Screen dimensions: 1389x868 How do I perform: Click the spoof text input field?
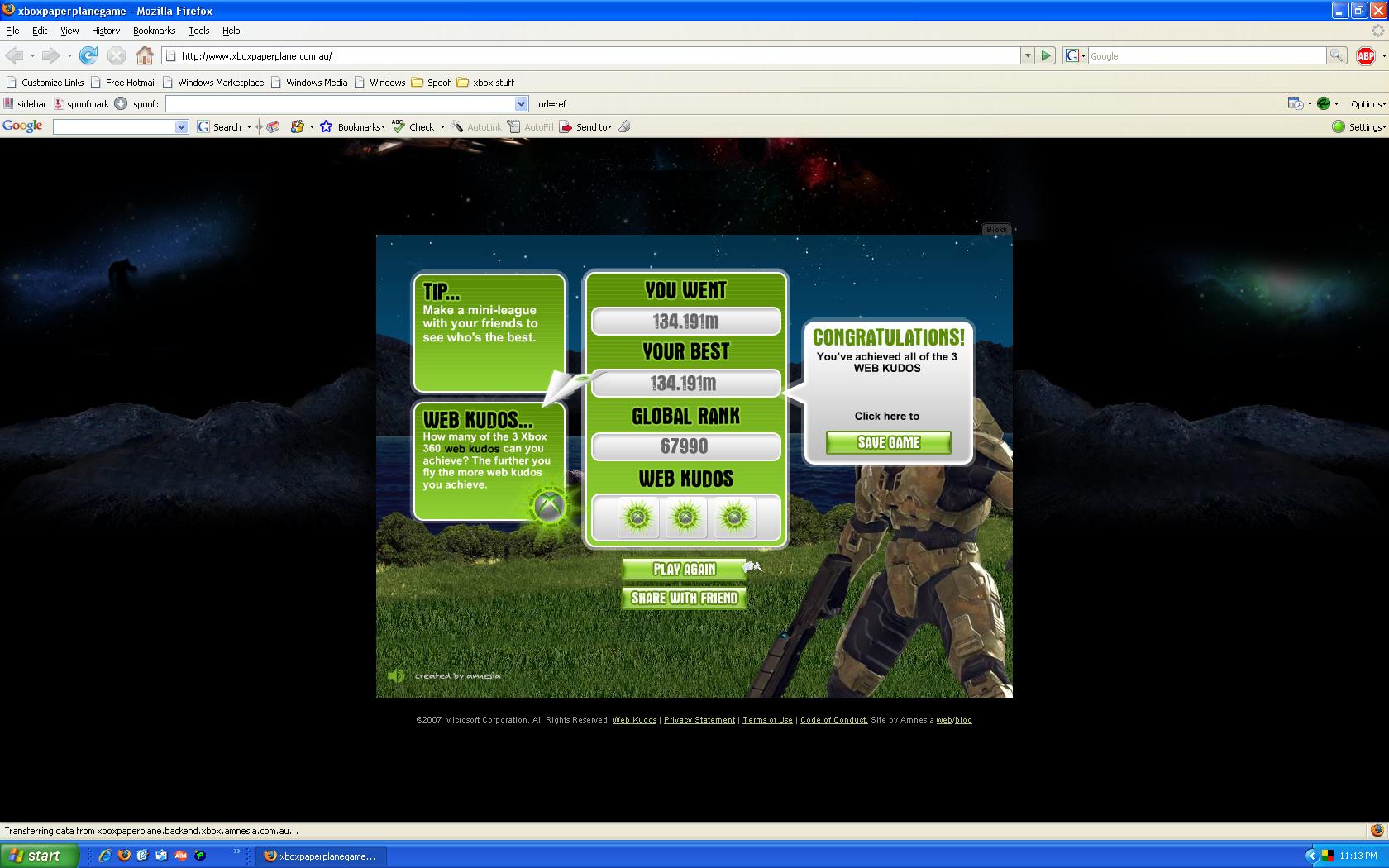click(x=340, y=104)
